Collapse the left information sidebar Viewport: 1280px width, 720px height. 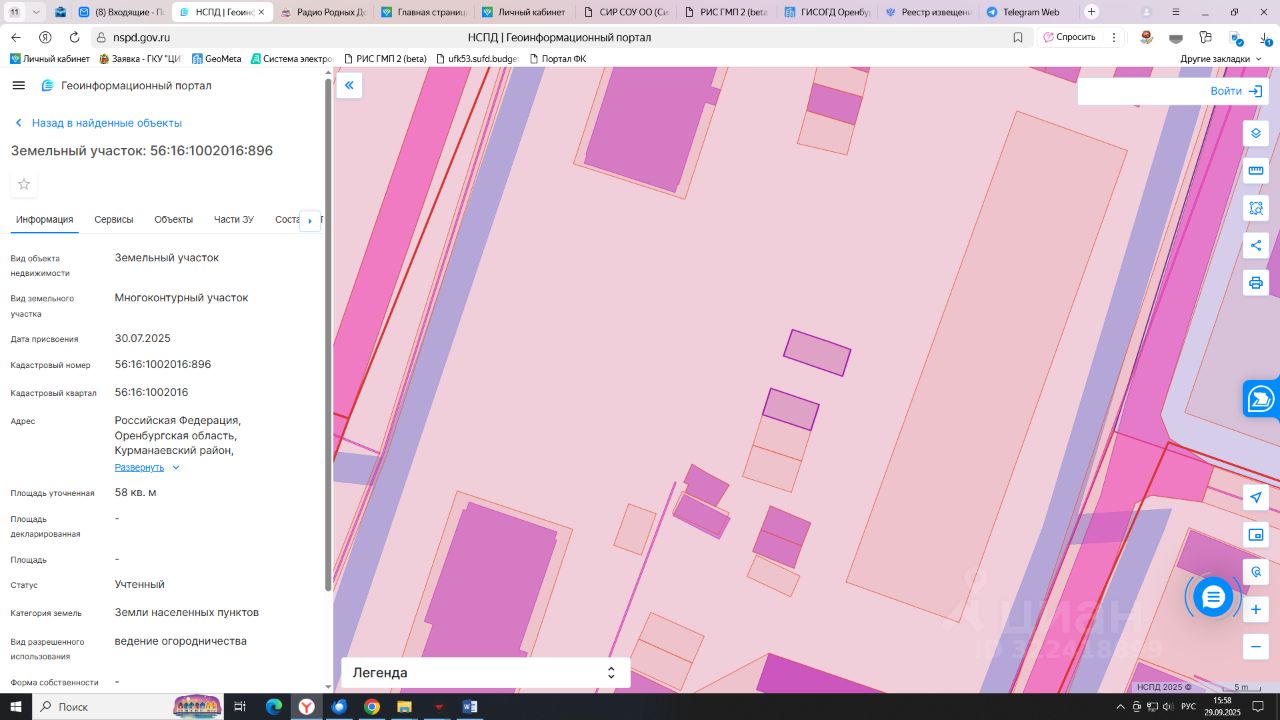[349, 86]
